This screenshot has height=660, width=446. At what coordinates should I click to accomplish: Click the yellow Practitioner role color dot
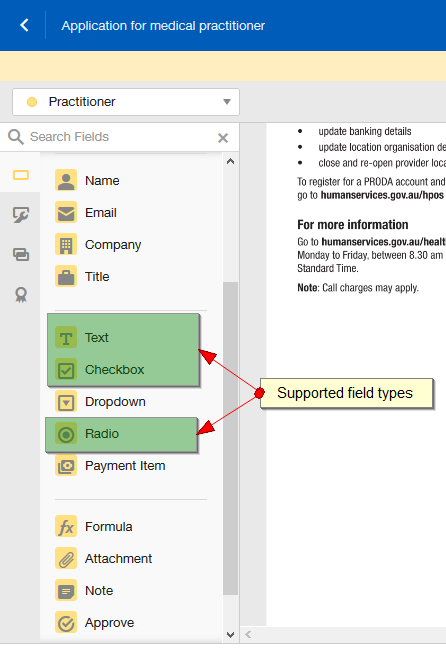coord(32,102)
